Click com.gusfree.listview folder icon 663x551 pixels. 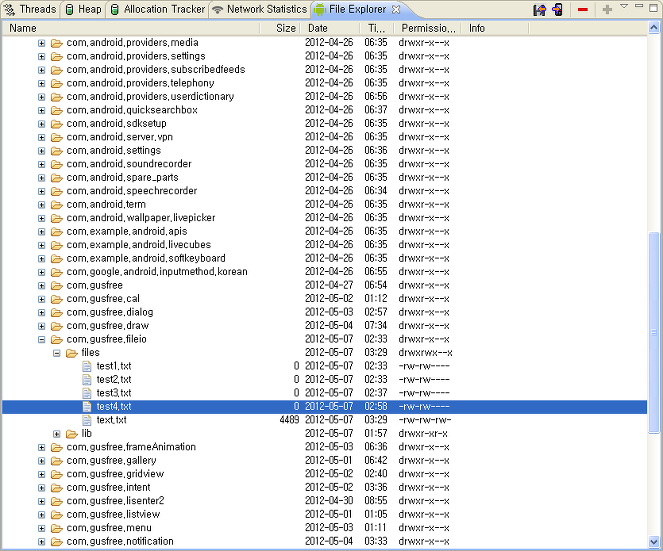coord(57,515)
